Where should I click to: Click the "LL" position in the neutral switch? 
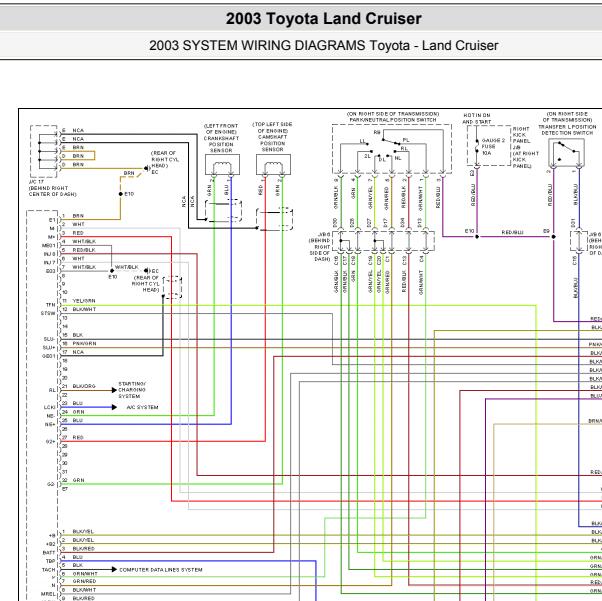click(362, 141)
